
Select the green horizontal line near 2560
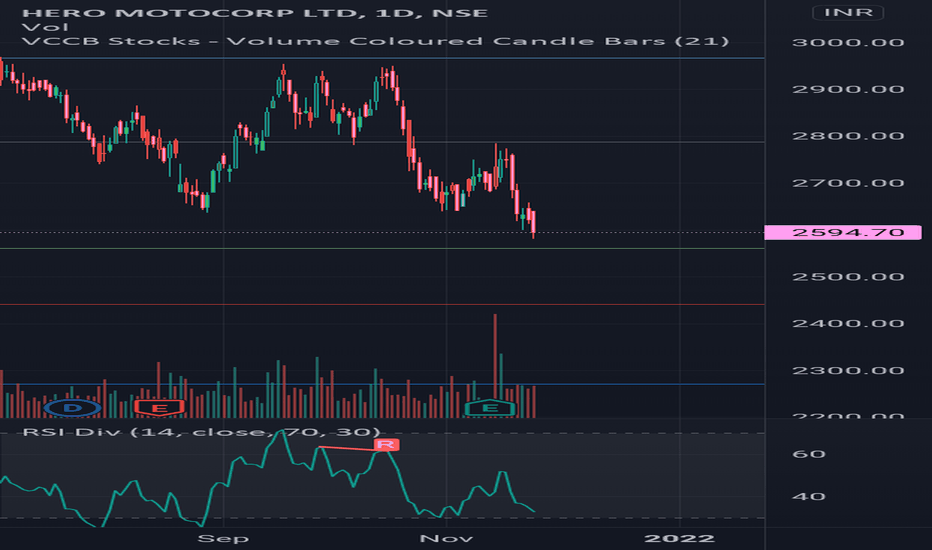382,249
